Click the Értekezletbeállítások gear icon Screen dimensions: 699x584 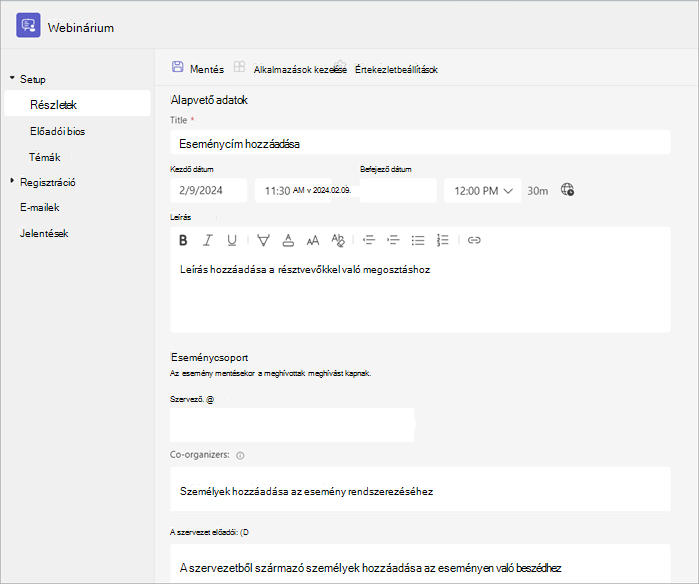point(340,66)
